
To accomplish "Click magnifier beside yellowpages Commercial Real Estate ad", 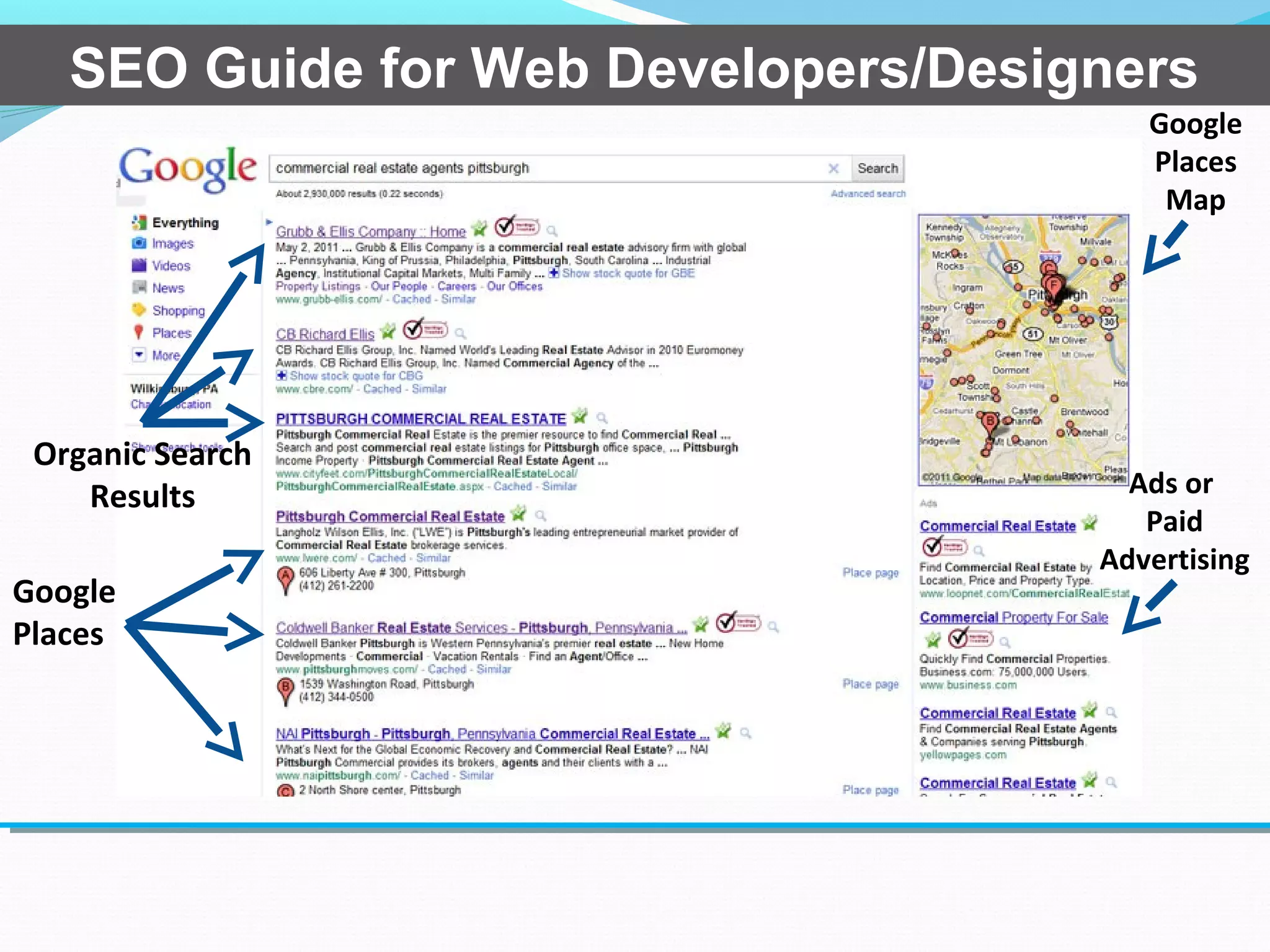I will point(1111,712).
